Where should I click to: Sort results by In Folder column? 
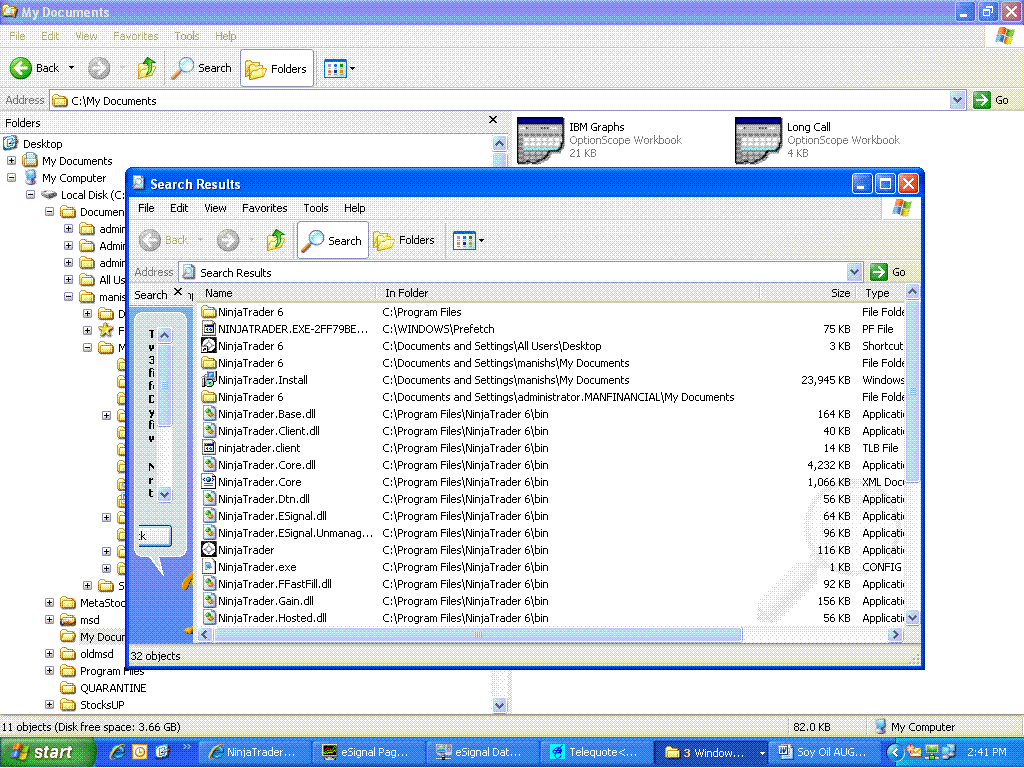567,293
